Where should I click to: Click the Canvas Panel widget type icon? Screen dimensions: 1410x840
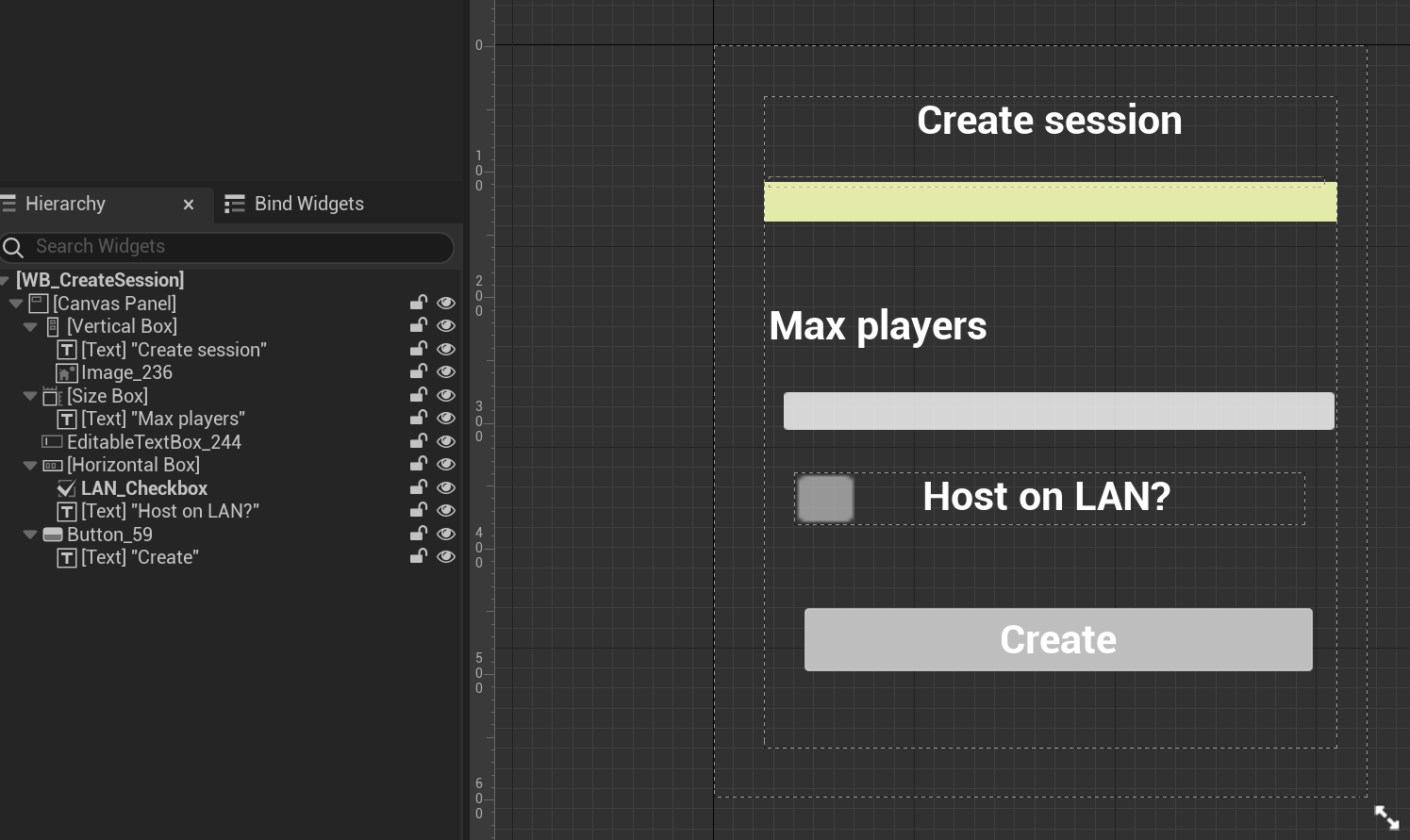[39, 304]
